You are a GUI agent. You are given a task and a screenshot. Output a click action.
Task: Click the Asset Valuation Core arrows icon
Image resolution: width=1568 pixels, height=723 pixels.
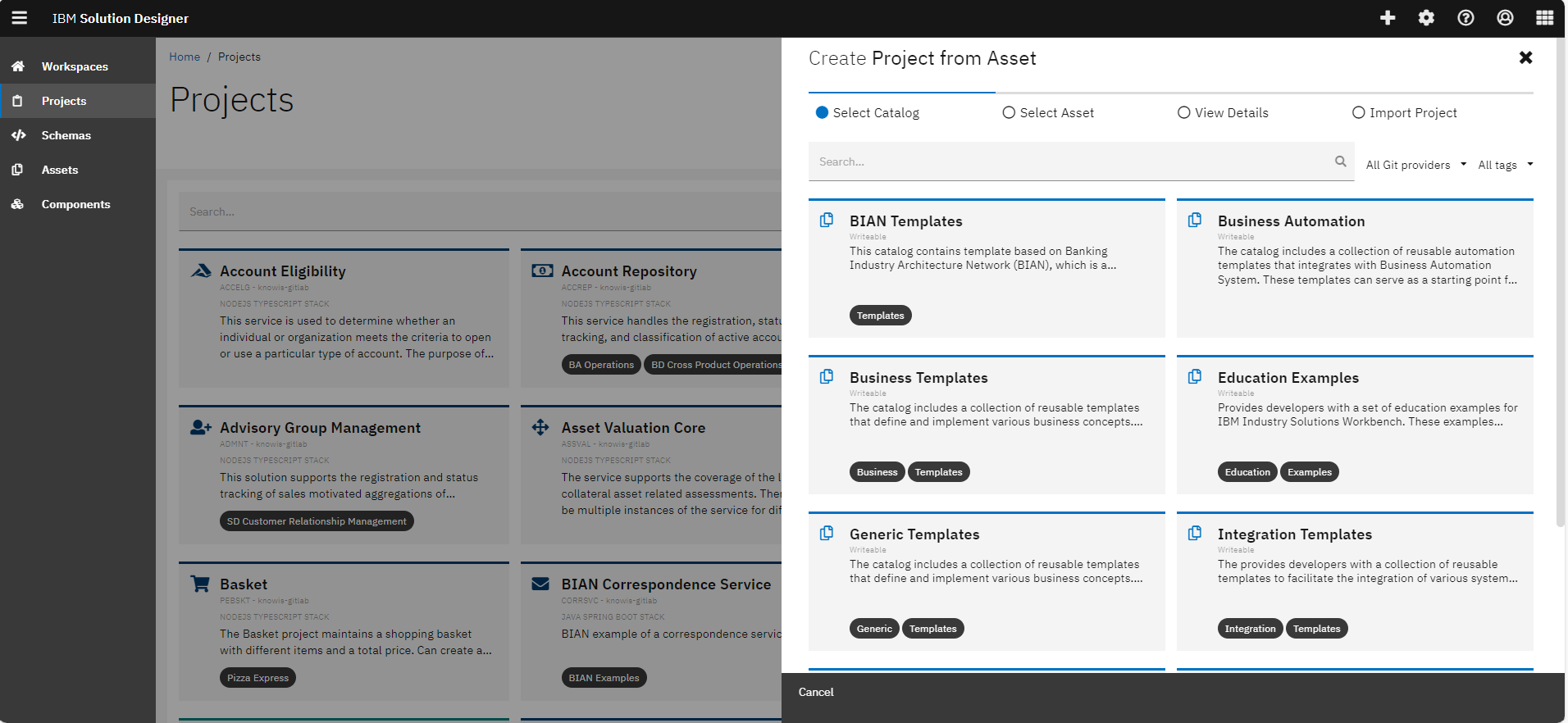[x=540, y=427]
